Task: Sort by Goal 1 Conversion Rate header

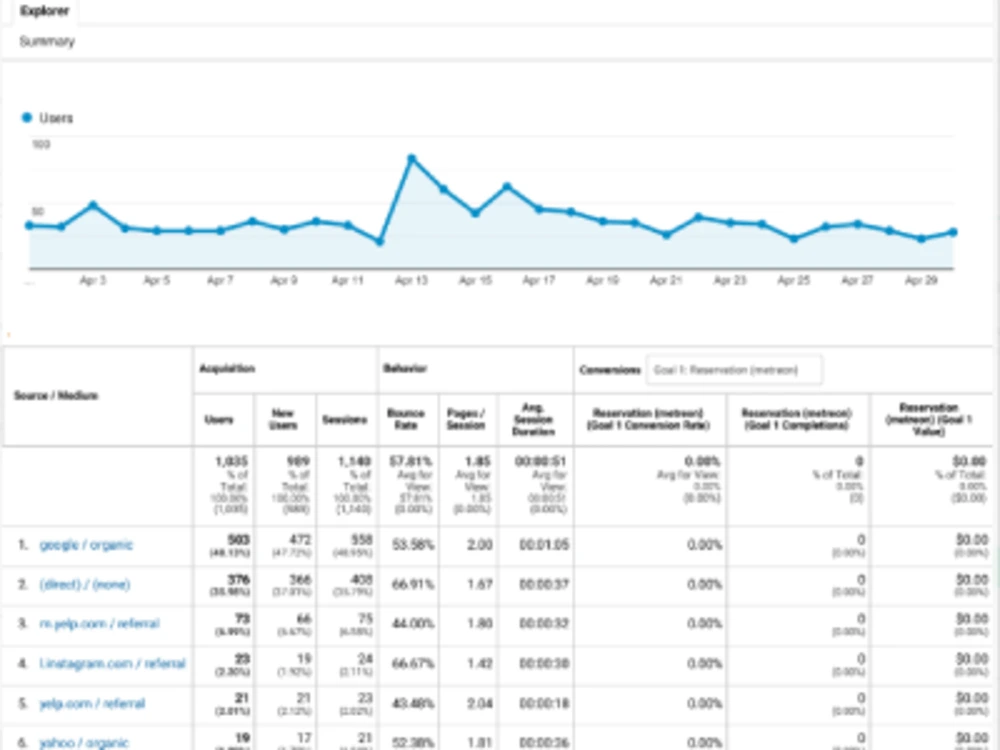Action: click(x=648, y=419)
